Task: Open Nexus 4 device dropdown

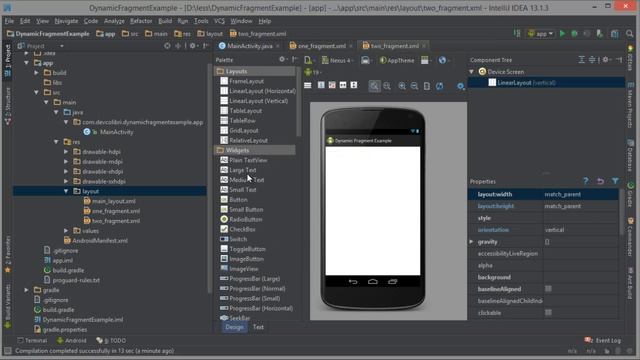Action: click(x=337, y=60)
